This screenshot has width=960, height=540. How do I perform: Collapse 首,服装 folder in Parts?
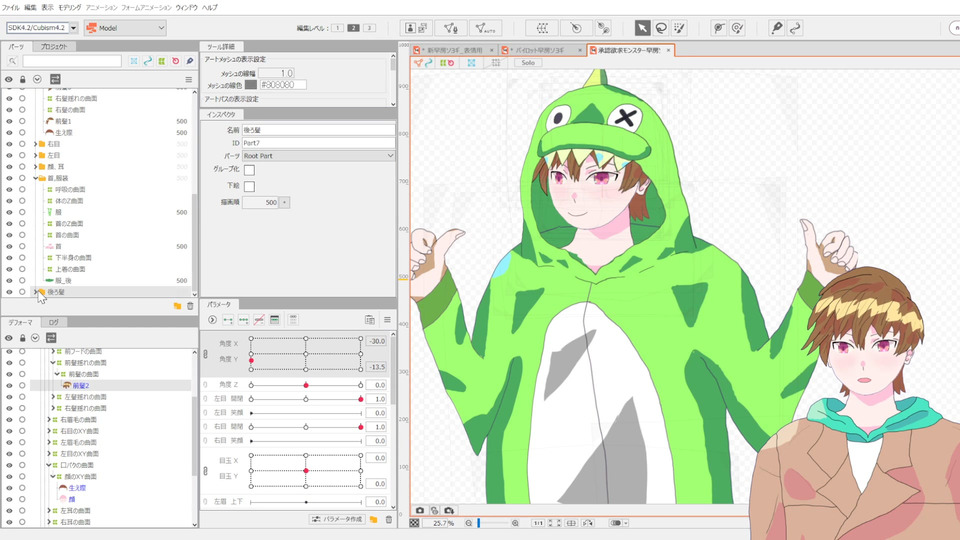pyautogui.click(x=35, y=178)
